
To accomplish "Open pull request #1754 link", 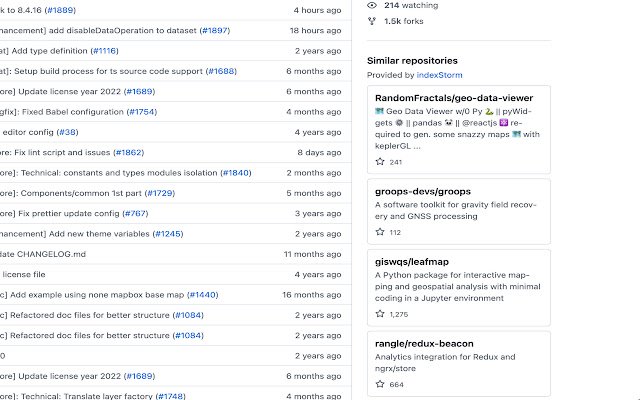I will (142, 112).
